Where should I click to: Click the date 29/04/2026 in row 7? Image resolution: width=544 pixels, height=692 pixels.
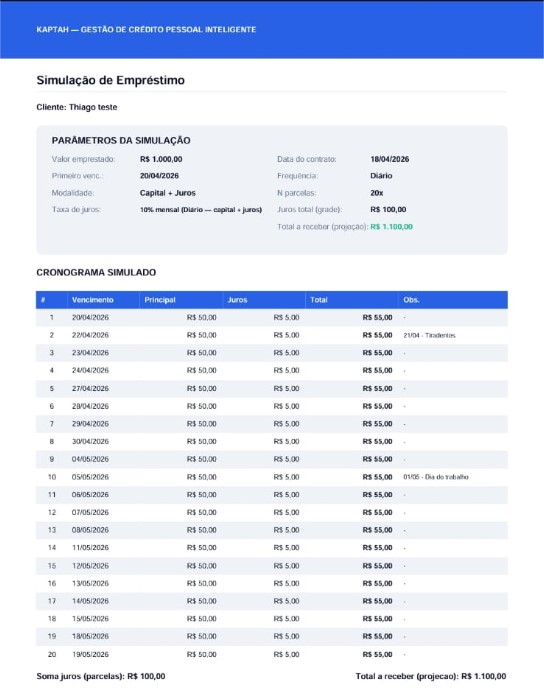[90, 424]
